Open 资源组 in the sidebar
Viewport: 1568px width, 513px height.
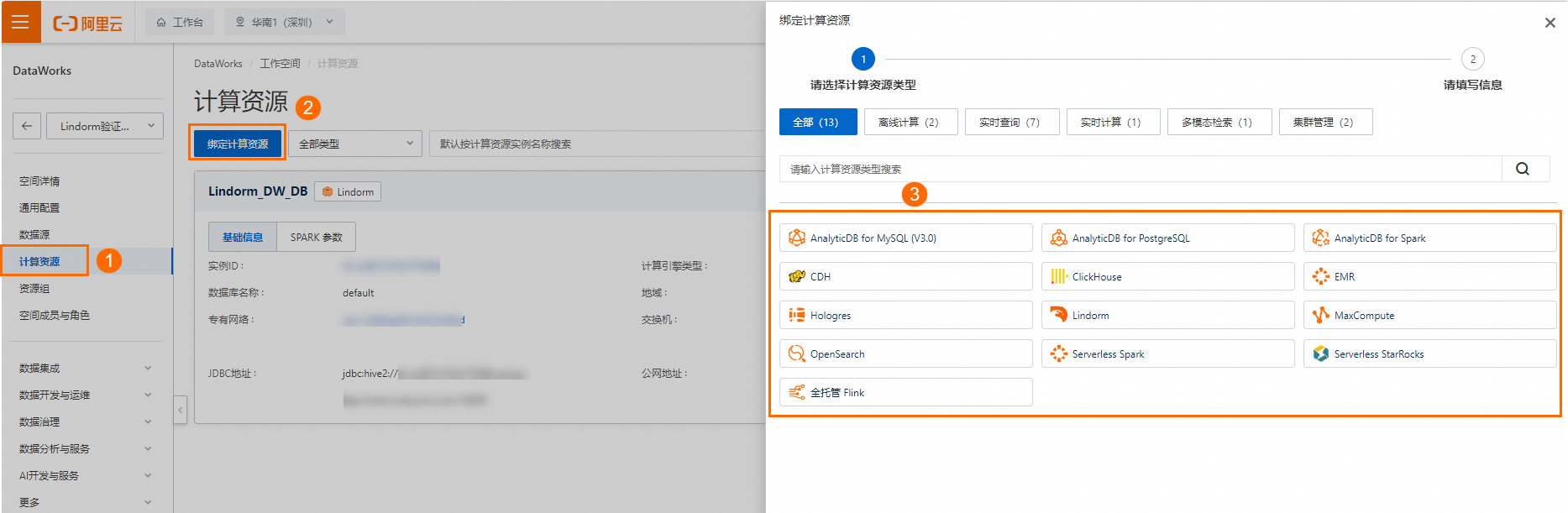pos(34,288)
